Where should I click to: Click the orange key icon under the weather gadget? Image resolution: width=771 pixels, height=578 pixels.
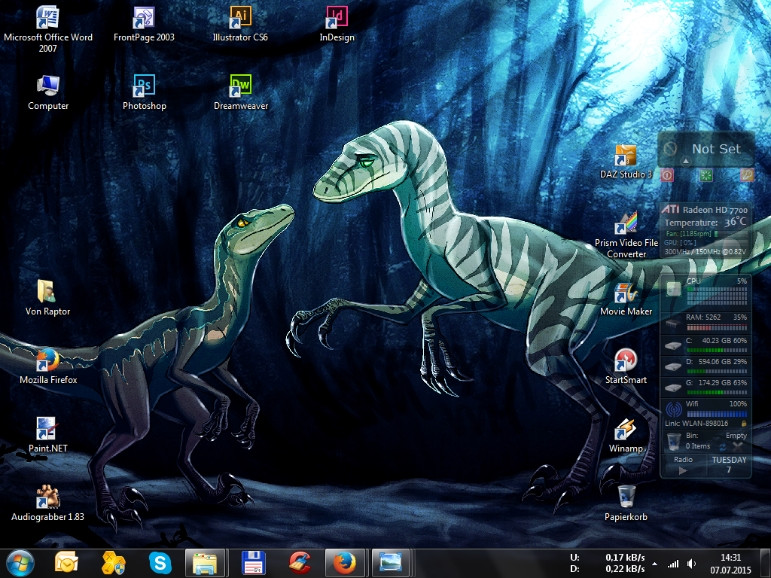click(747, 175)
